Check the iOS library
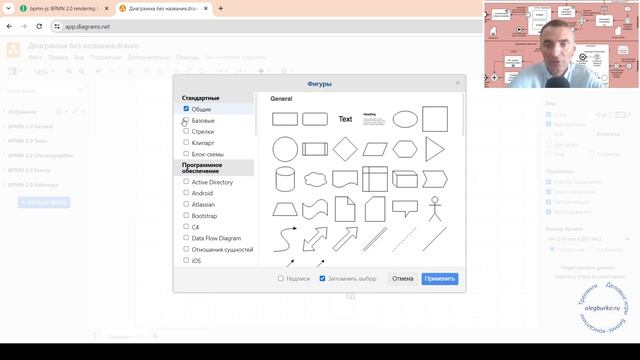Viewport: 640px width, 360px height. [186, 260]
